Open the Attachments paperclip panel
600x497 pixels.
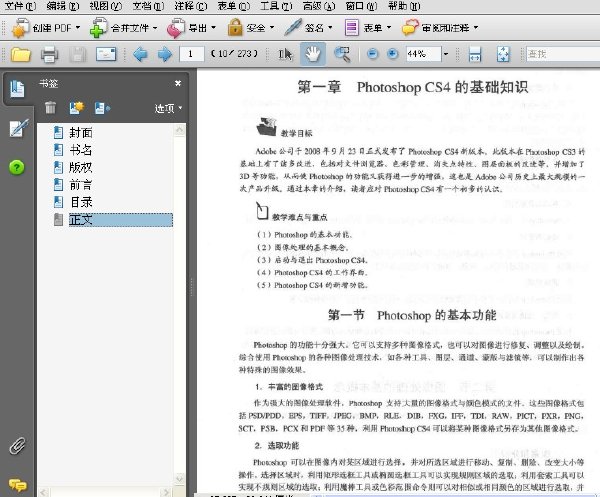coord(17,446)
